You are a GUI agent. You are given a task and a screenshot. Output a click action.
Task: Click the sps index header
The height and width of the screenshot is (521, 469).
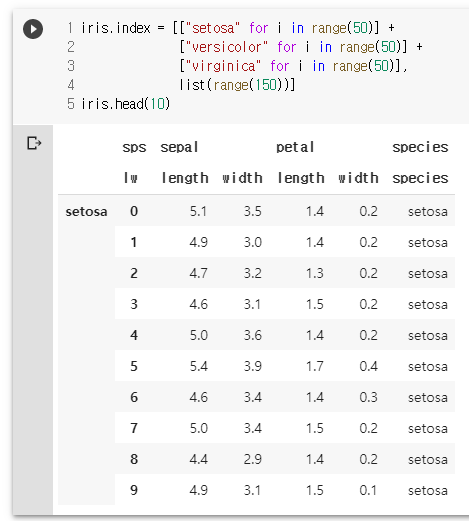click(134, 148)
